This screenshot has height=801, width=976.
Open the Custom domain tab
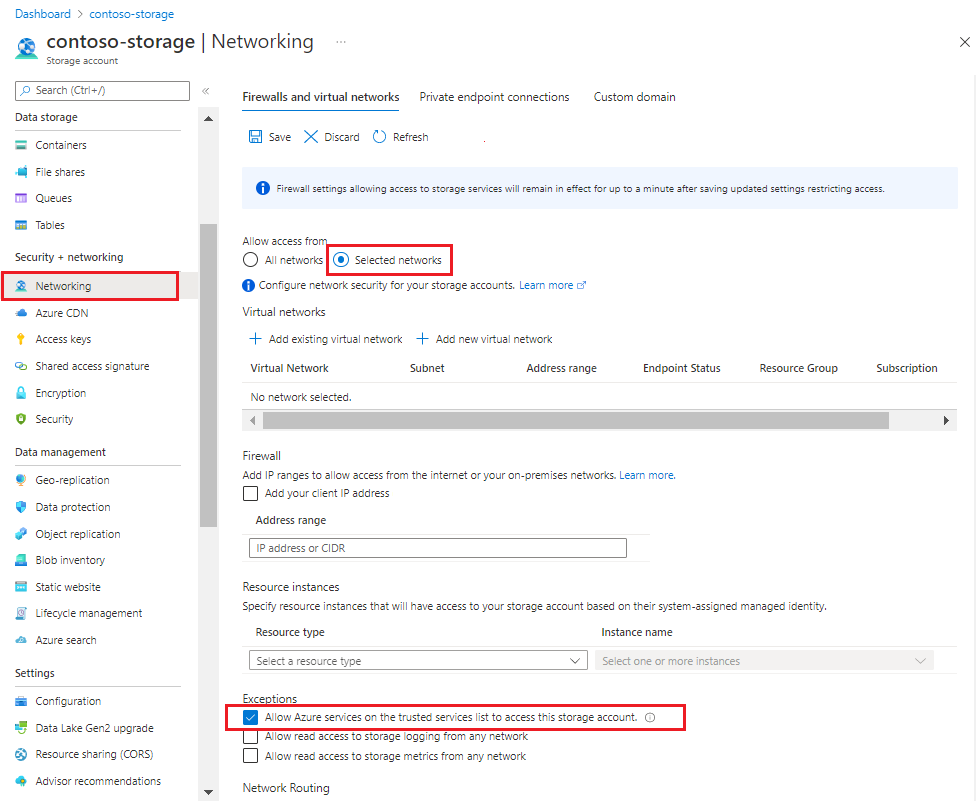coord(633,97)
